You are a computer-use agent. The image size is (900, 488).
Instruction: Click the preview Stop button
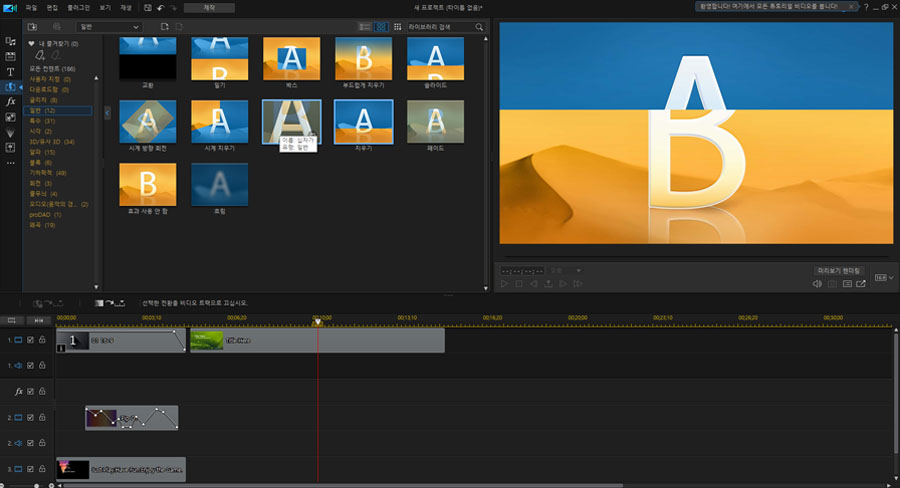coord(519,284)
